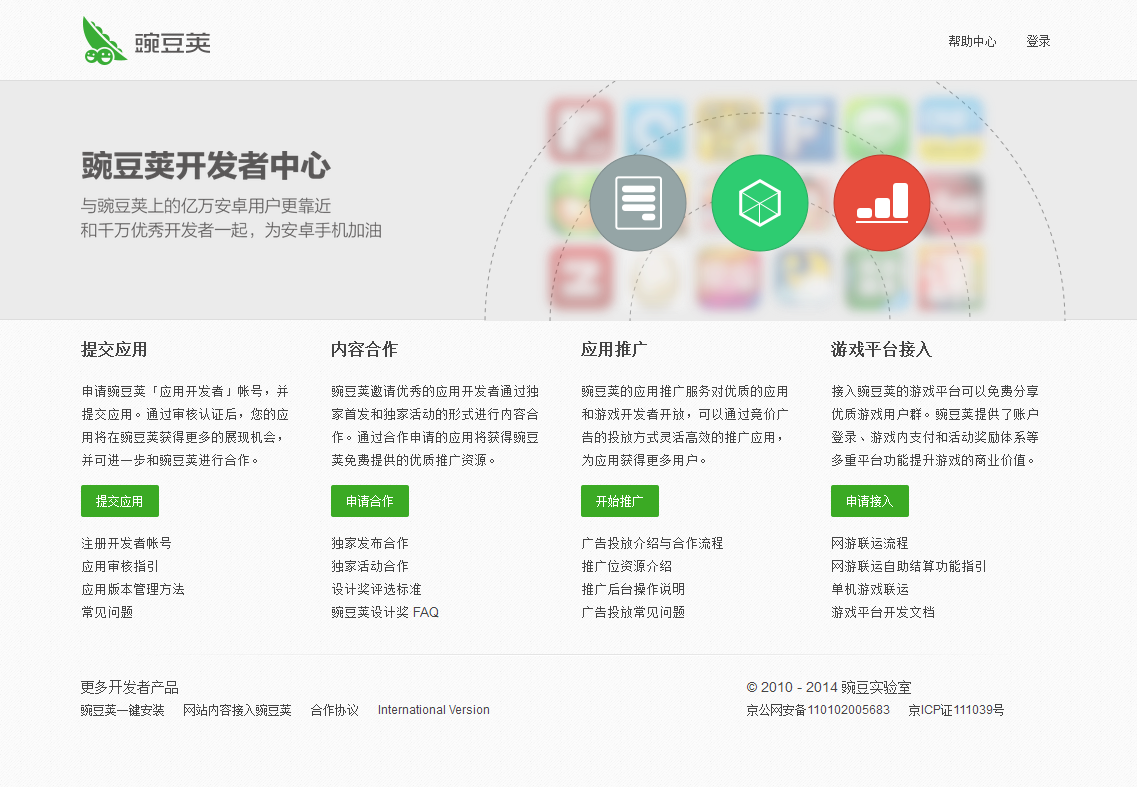Click the red bar chart circle icon
Viewport: 1137px width, 787px height.
coord(882,203)
